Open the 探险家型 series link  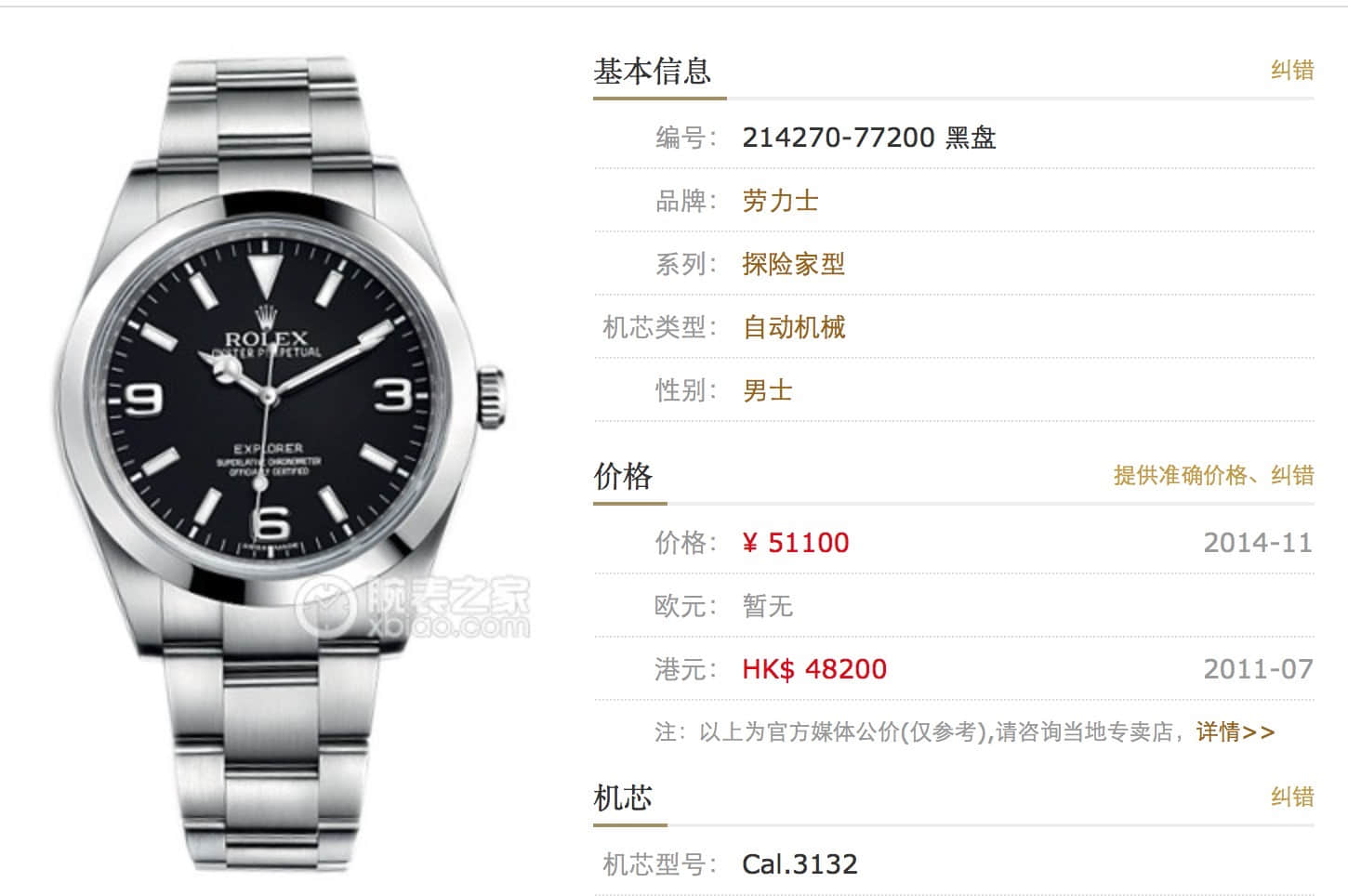click(x=793, y=264)
